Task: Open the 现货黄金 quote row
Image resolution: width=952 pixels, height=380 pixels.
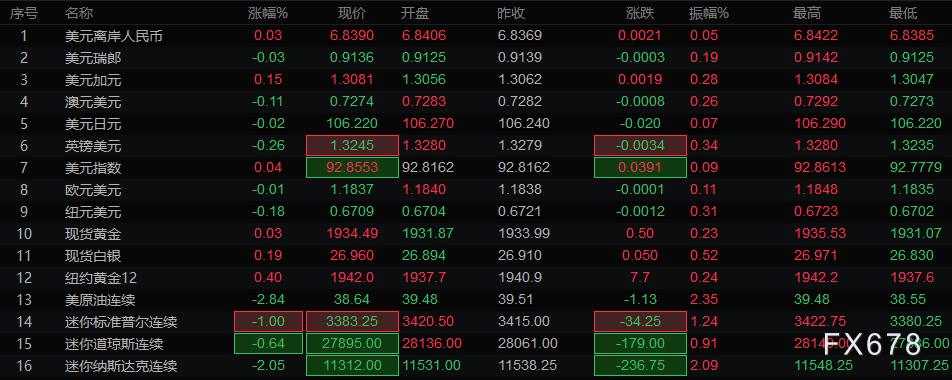Action: (476, 234)
